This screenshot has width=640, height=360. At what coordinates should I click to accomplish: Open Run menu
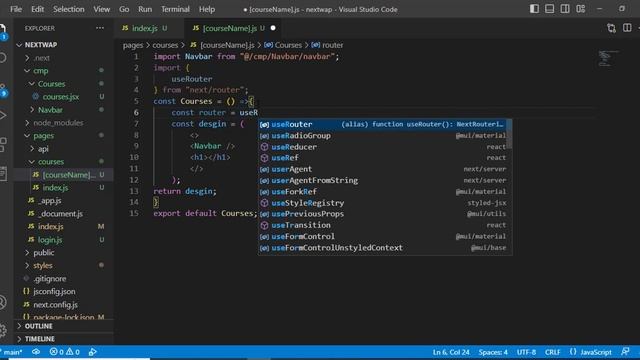(x=145, y=9)
